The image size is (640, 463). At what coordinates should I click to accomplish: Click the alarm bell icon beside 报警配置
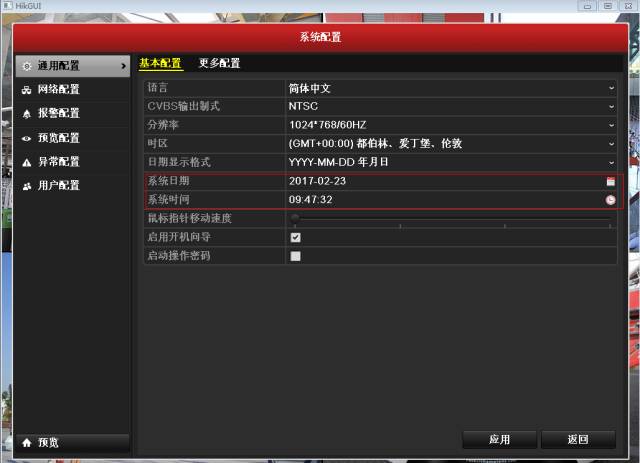point(26,114)
